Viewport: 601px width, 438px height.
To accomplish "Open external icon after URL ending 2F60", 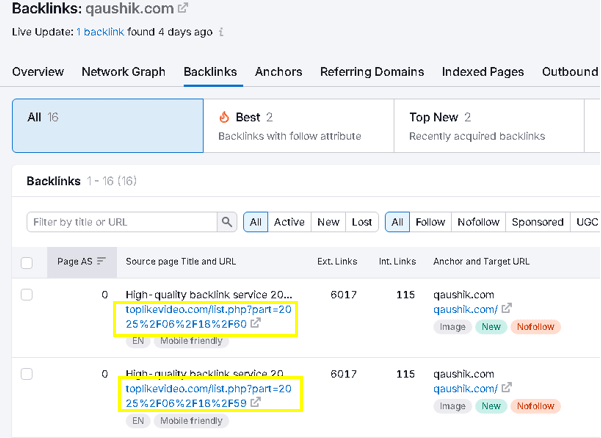I will click(x=256, y=323).
